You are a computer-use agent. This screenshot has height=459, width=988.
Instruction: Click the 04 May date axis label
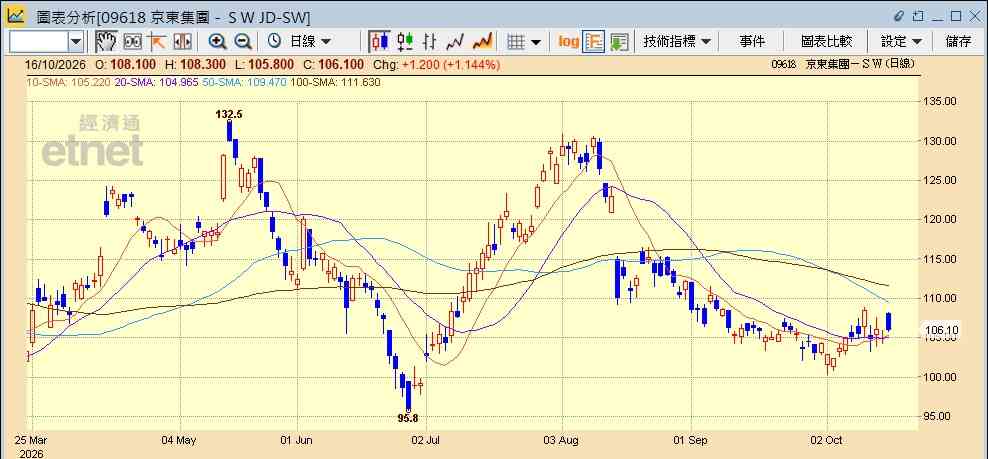tap(179, 440)
